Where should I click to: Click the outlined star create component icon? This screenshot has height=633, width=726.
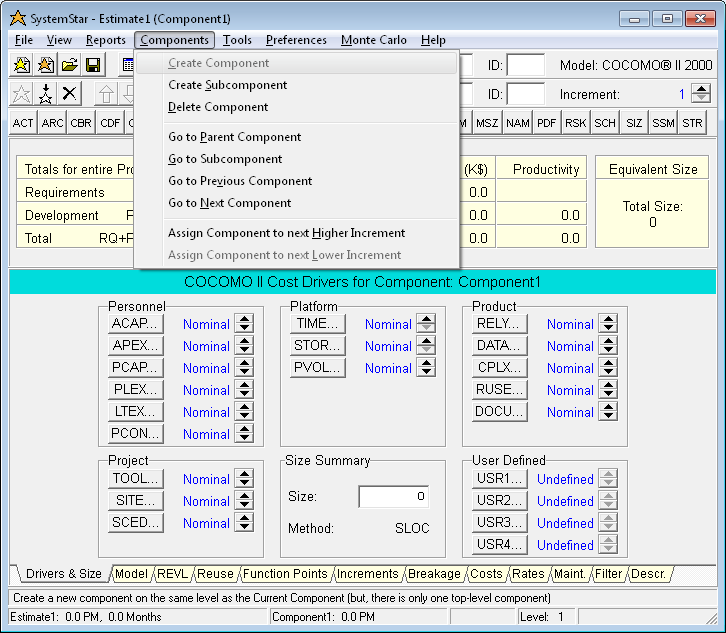point(22,94)
